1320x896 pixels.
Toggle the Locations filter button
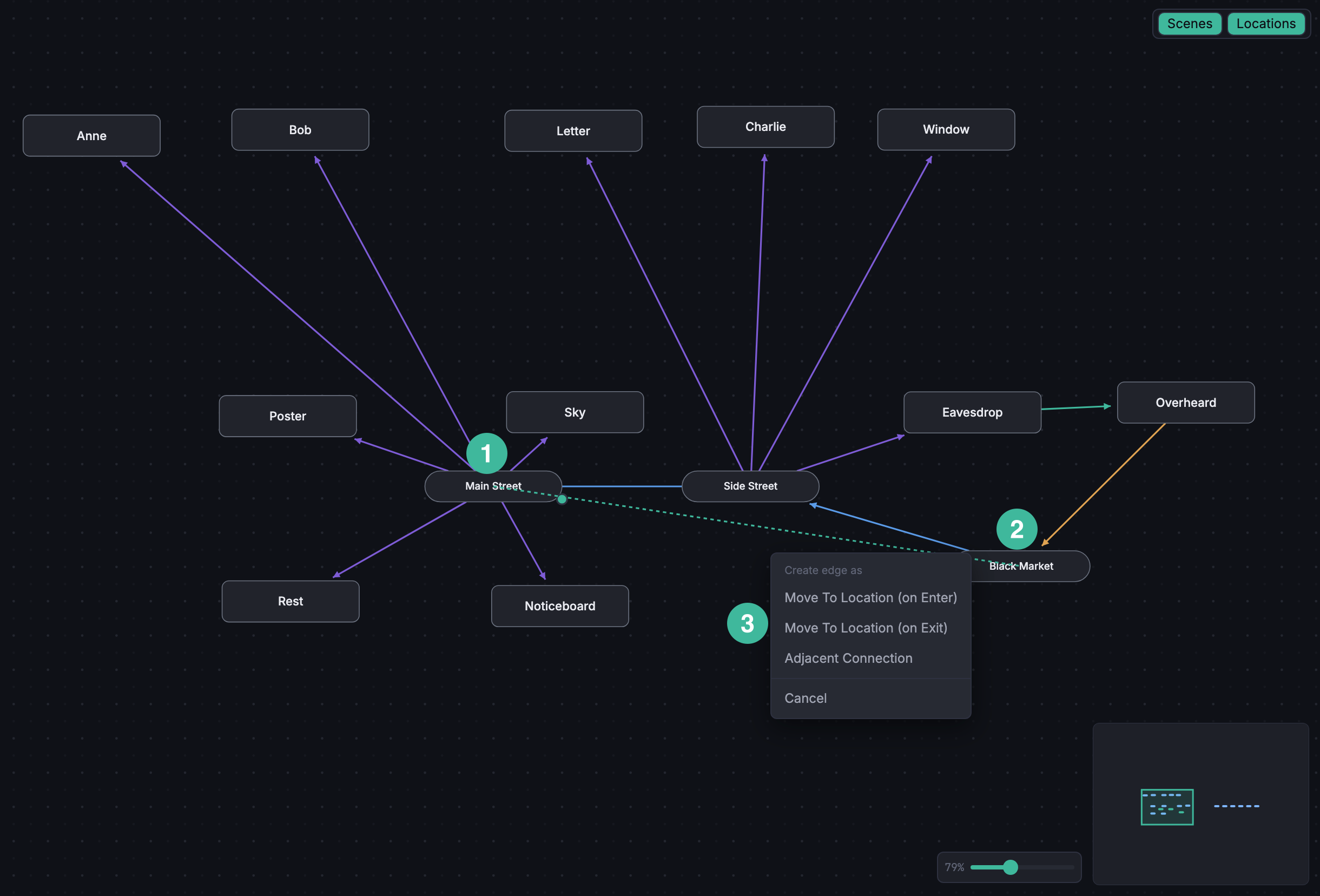click(x=1266, y=24)
